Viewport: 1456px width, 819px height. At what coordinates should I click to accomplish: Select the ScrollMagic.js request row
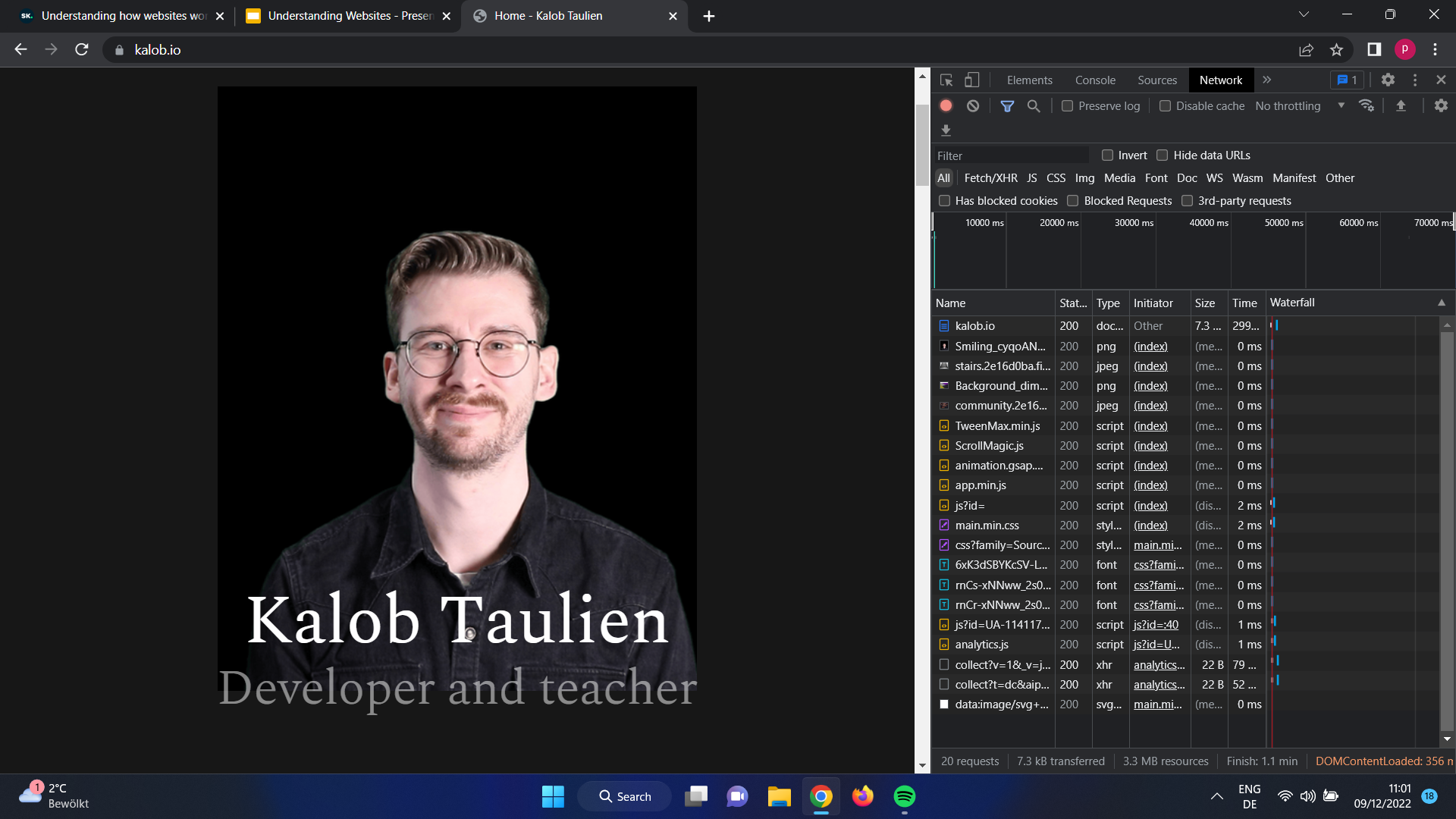tap(1186, 446)
